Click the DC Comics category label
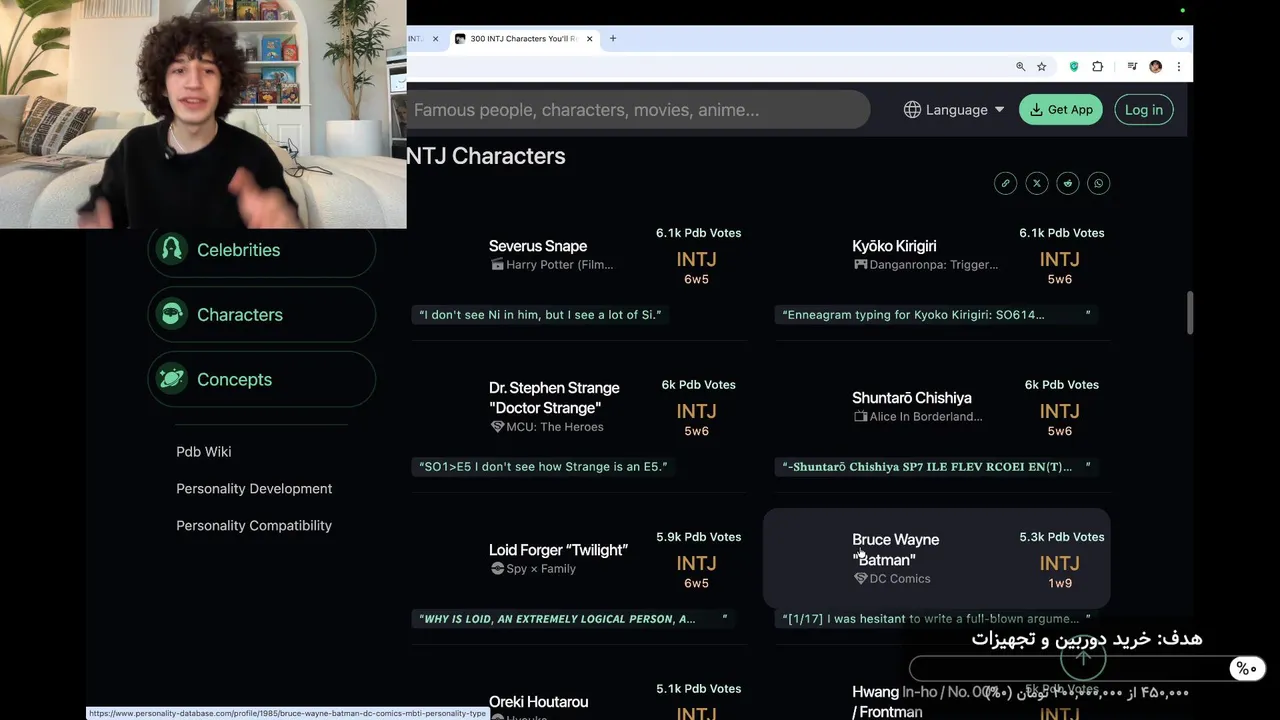Screen dimensions: 1280x720 point(892,579)
